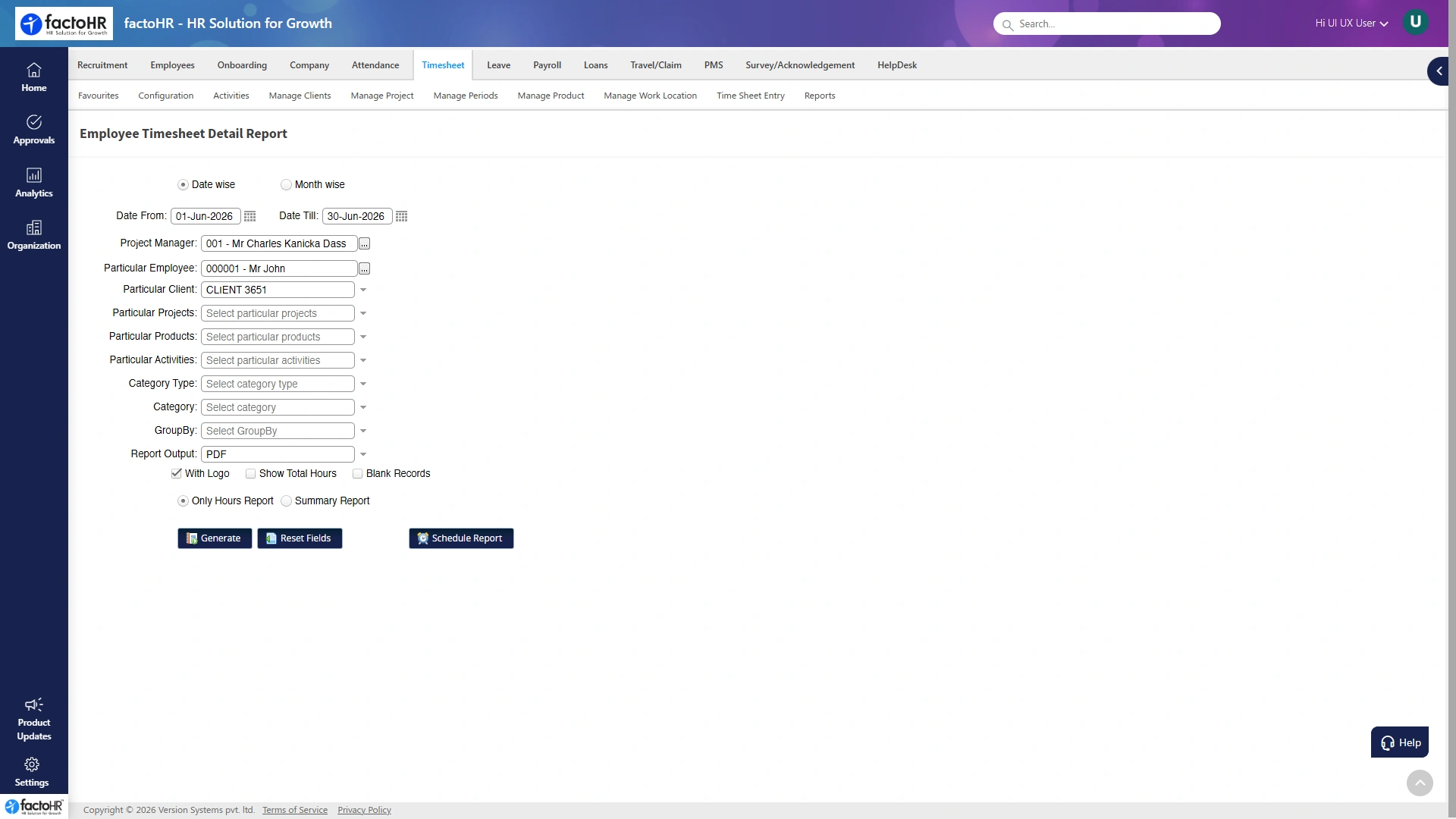
Task: Select the Month wise radio button
Action: [x=286, y=185]
